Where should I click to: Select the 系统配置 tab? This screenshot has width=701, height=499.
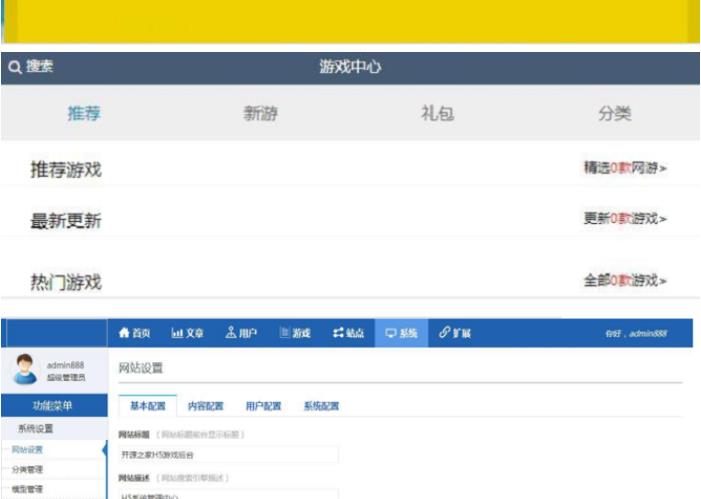(x=321, y=406)
